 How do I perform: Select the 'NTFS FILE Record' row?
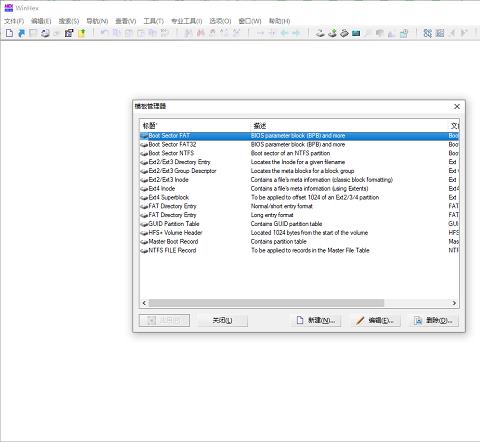pos(299,250)
